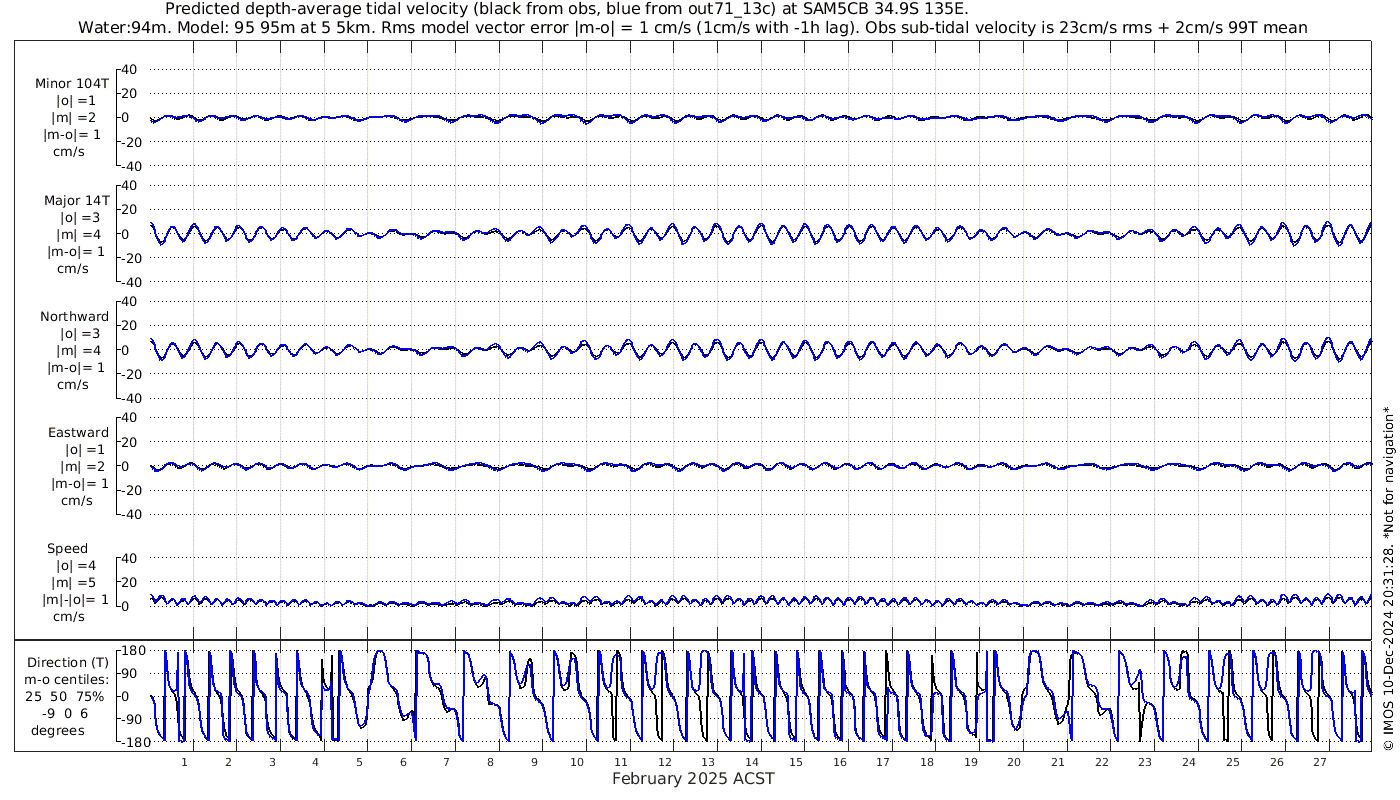Select the Minor 104T panel label
The width and height of the screenshot is (1400, 800).
point(72,84)
